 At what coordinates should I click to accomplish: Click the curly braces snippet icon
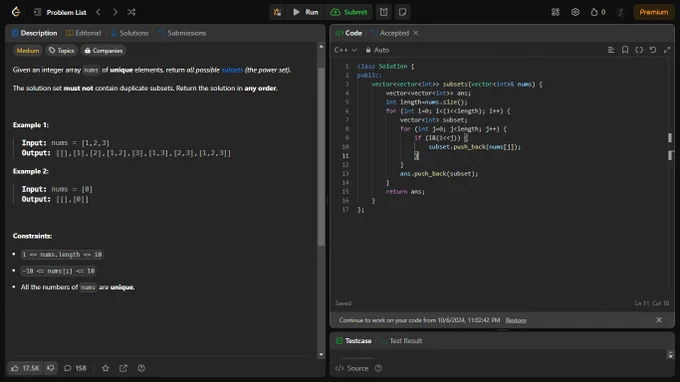click(x=639, y=50)
